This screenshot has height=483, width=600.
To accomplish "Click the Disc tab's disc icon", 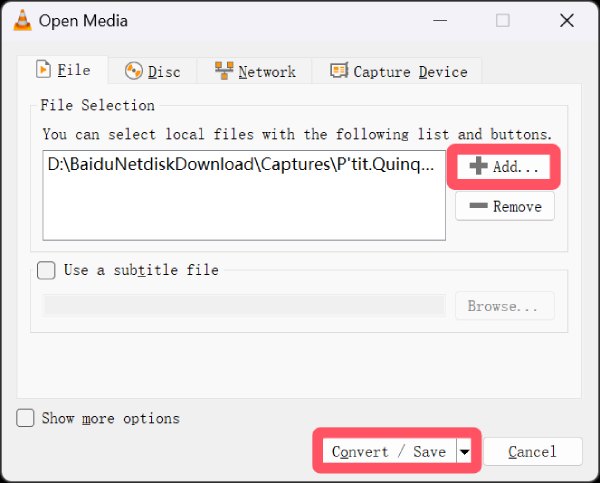I will [133, 71].
